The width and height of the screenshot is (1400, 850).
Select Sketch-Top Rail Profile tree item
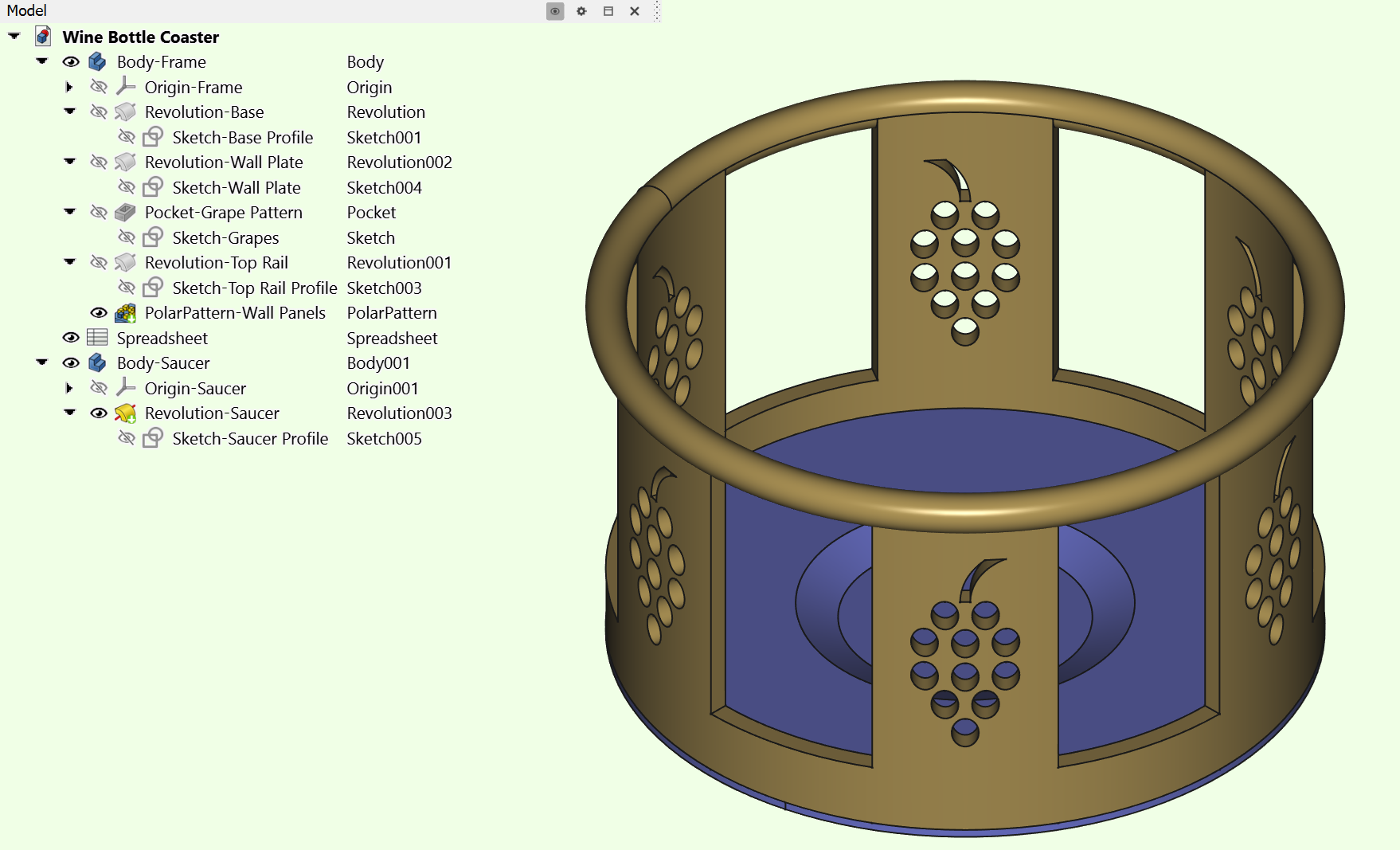[255, 288]
